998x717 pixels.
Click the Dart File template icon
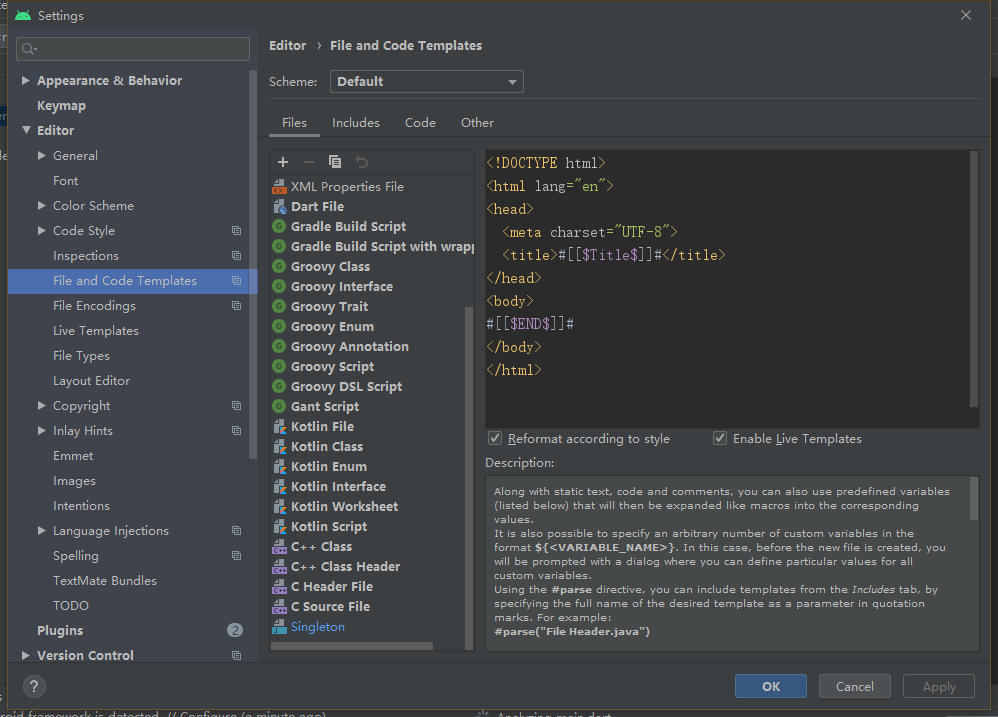[x=280, y=207]
